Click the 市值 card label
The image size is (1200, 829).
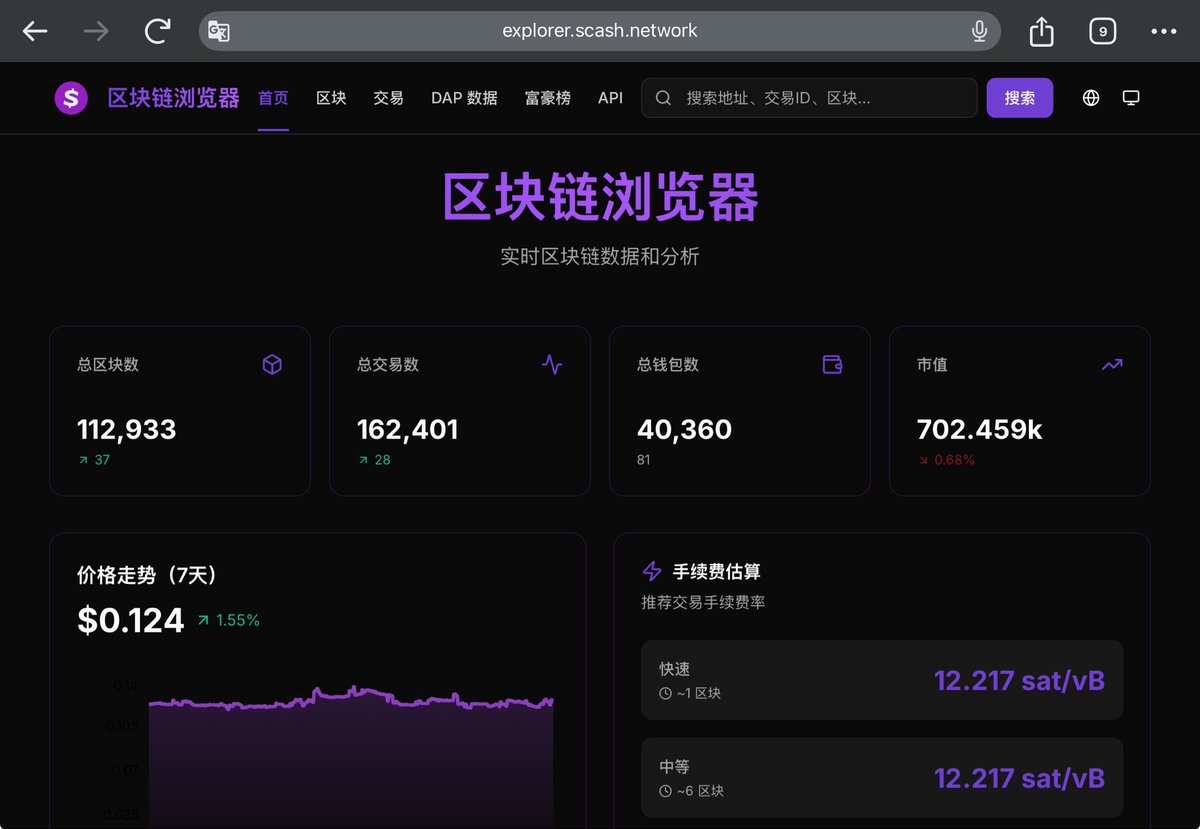point(932,365)
